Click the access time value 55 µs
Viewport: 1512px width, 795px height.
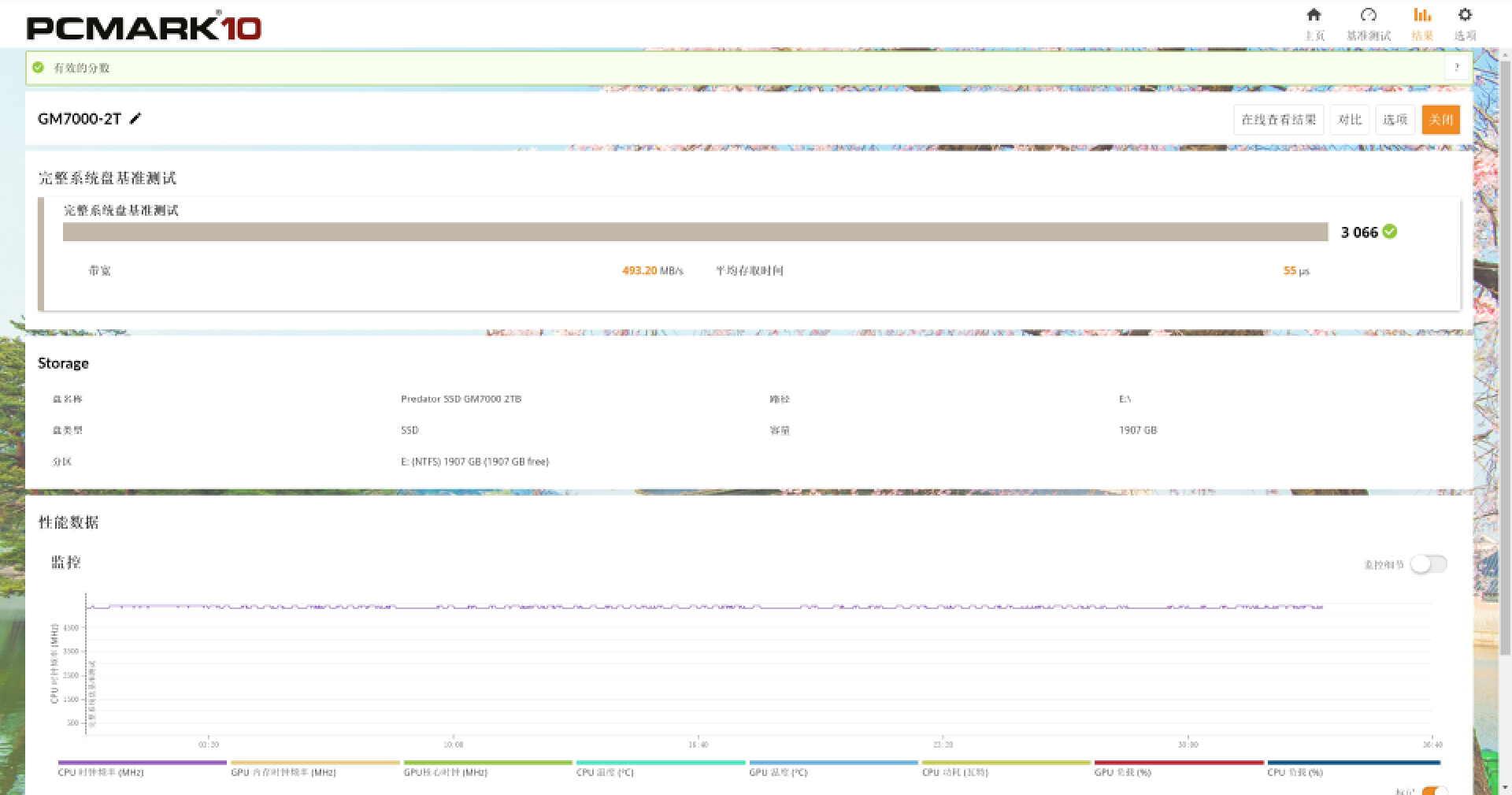point(1296,270)
